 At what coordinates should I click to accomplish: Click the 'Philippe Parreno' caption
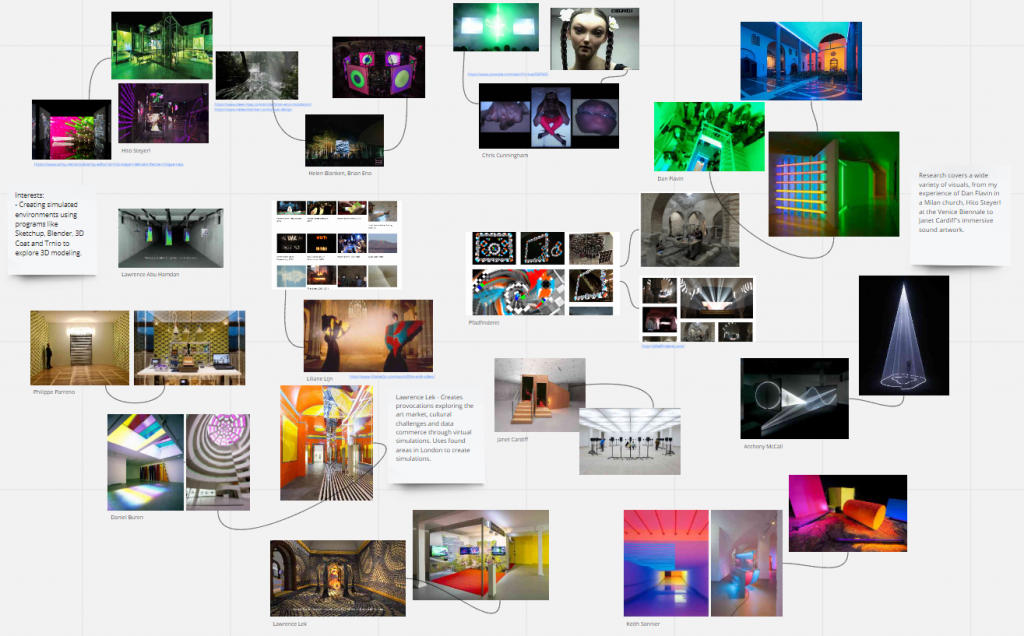click(54, 392)
